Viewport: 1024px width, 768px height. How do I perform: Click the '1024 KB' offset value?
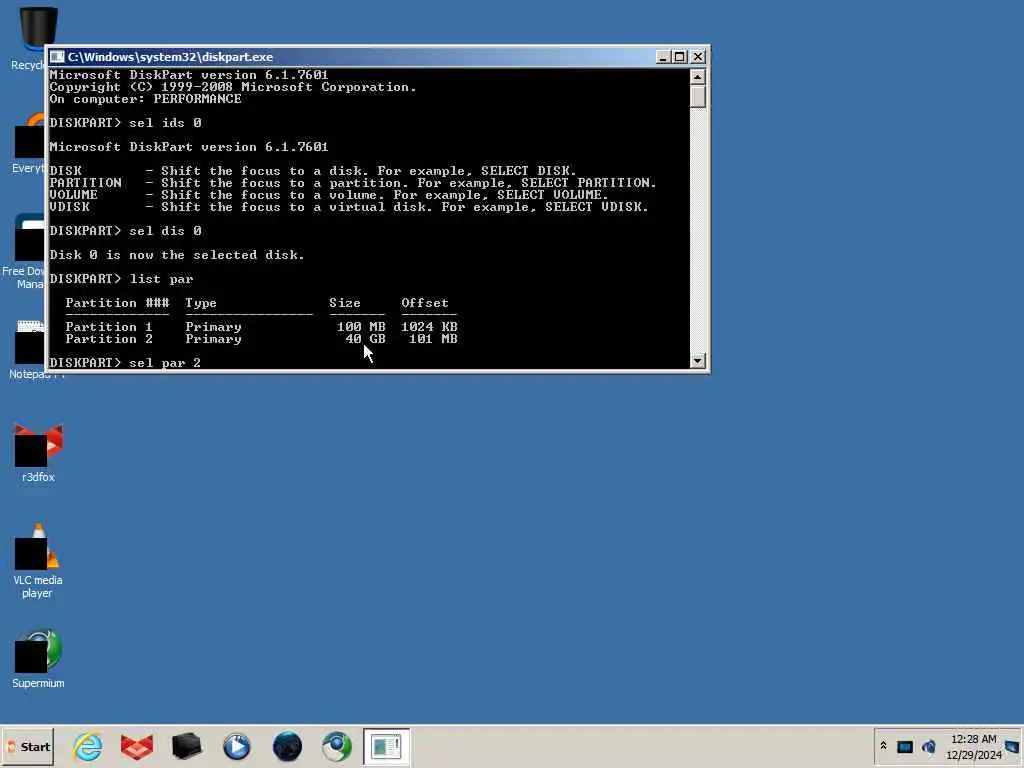[x=429, y=327]
